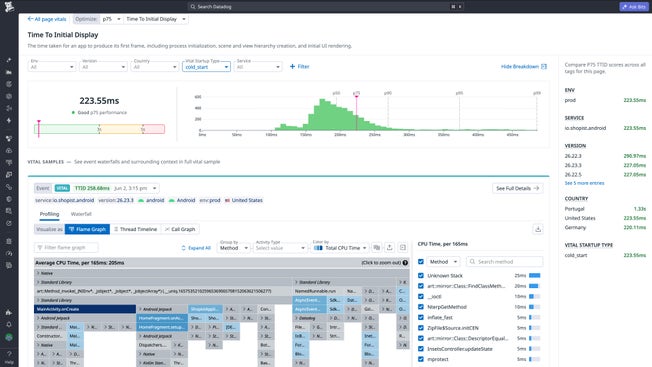Viewport: 652px width, 367px height.
Task: Click the search magnifier in Search Datadog
Action: click(193, 7)
